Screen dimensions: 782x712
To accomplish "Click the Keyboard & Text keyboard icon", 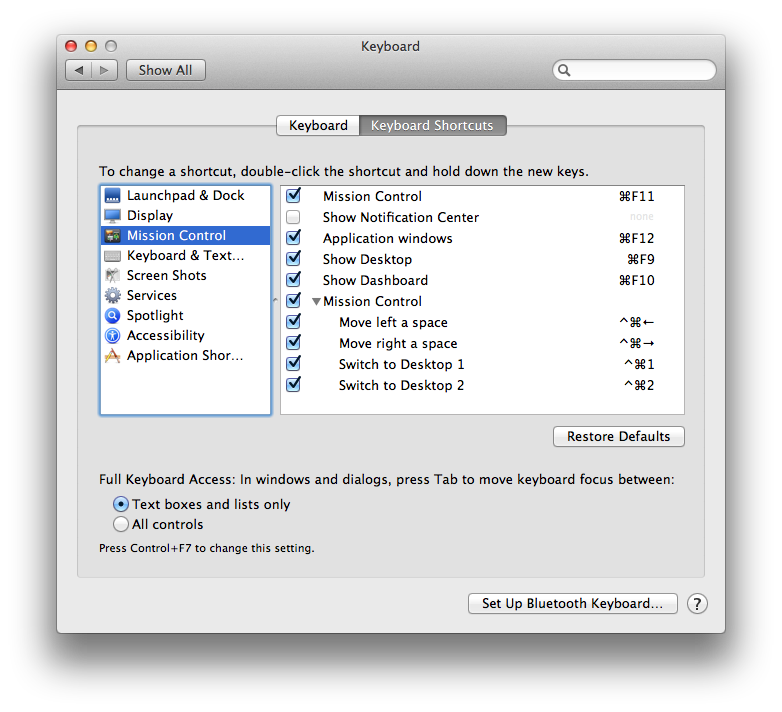I will [112, 256].
